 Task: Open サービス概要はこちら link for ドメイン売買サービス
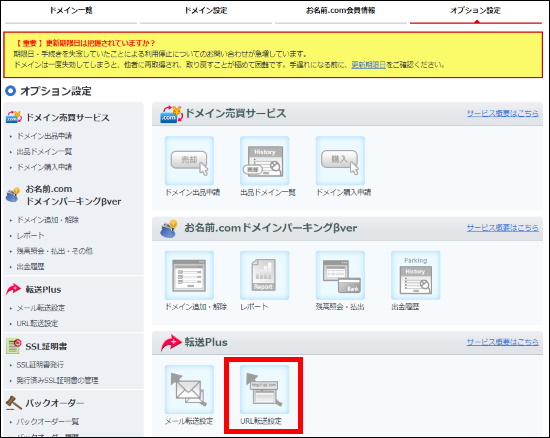pos(502,113)
